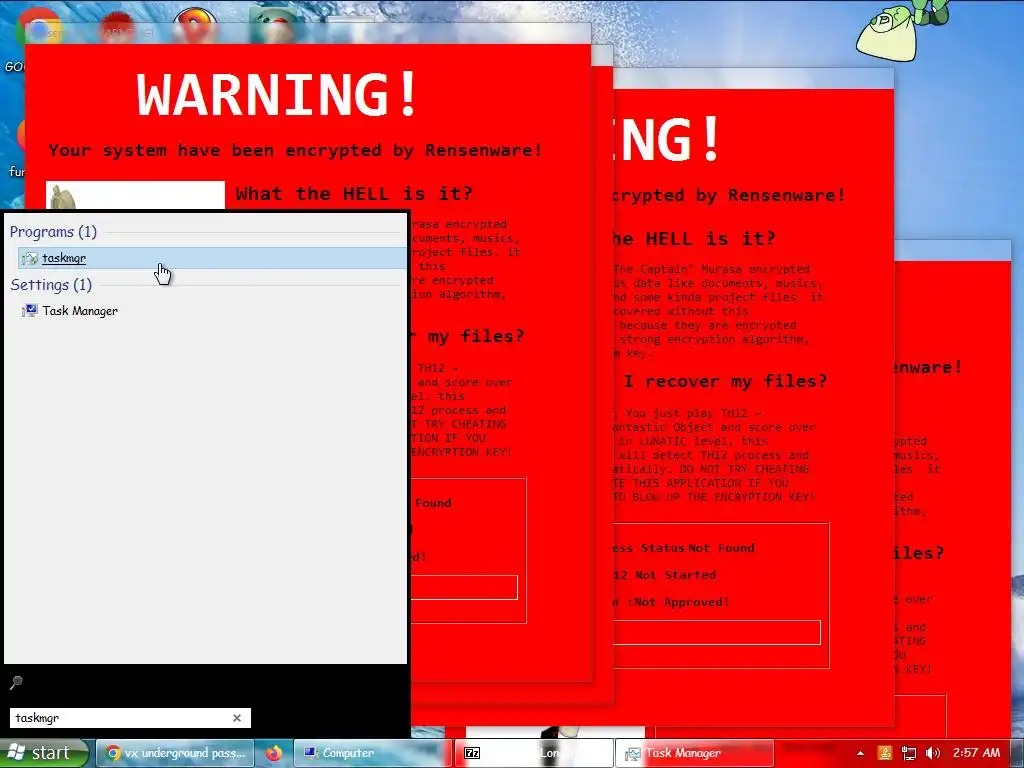Click the 'I recover my files?' heading in the second window

tap(725, 381)
